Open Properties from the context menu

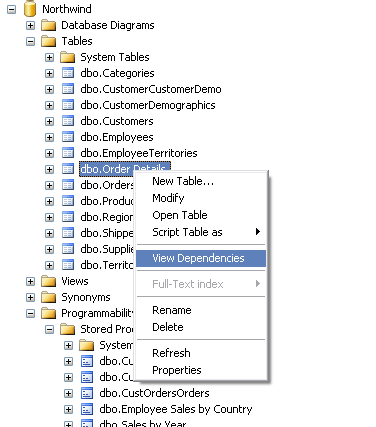[x=201, y=370]
